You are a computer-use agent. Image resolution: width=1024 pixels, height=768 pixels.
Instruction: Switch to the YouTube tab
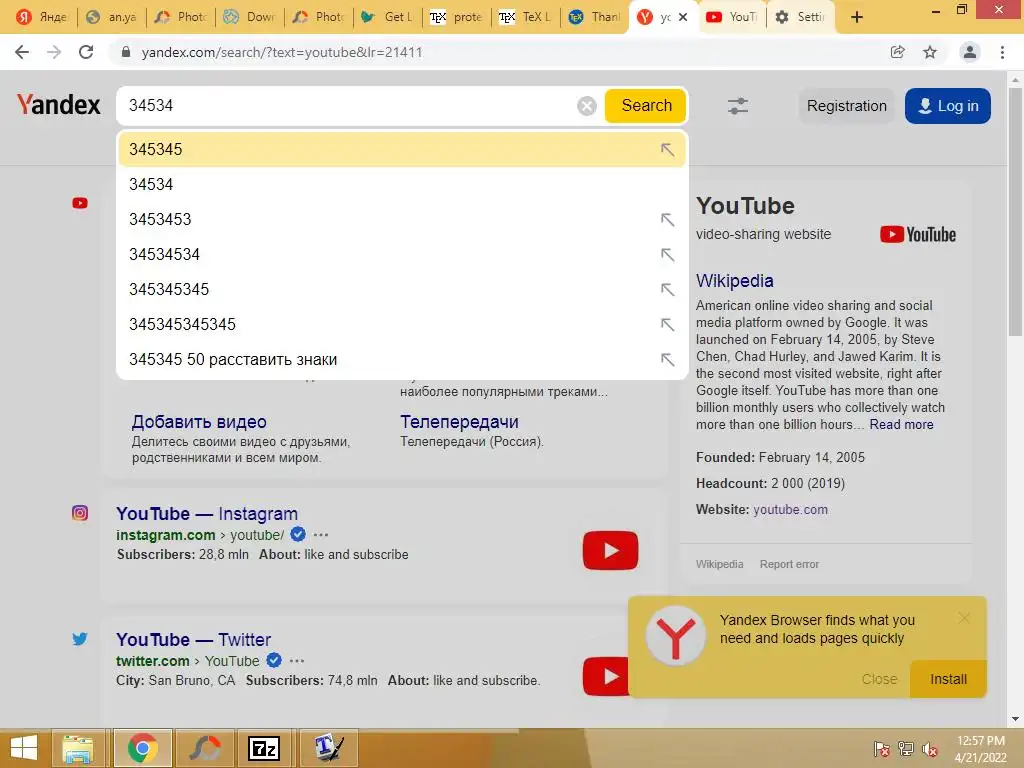click(732, 17)
